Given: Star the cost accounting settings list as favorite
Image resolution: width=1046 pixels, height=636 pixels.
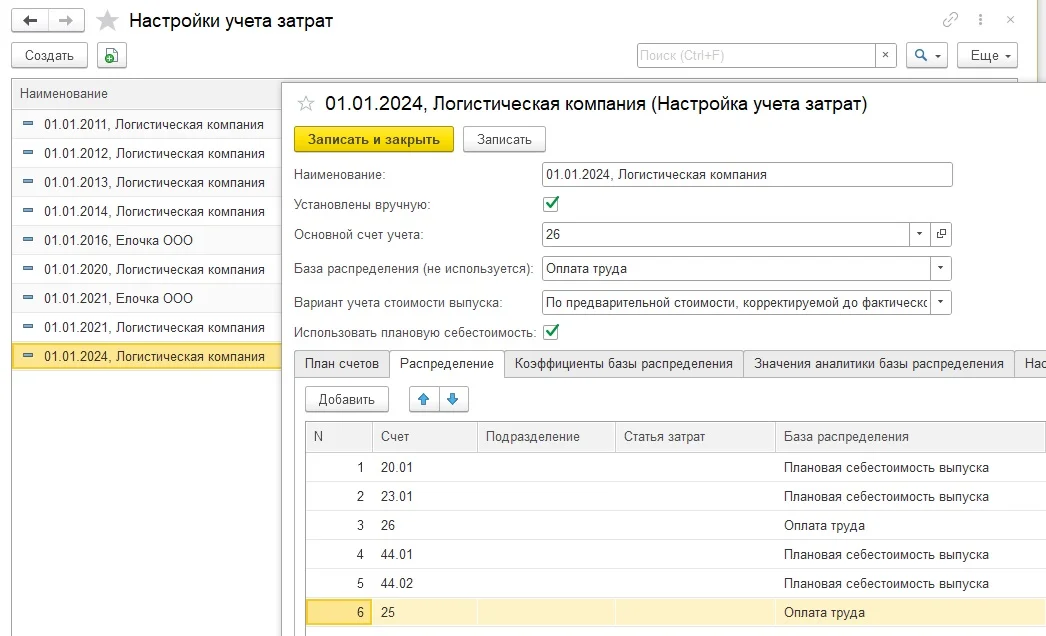Looking at the screenshot, I should click(x=106, y=21).
